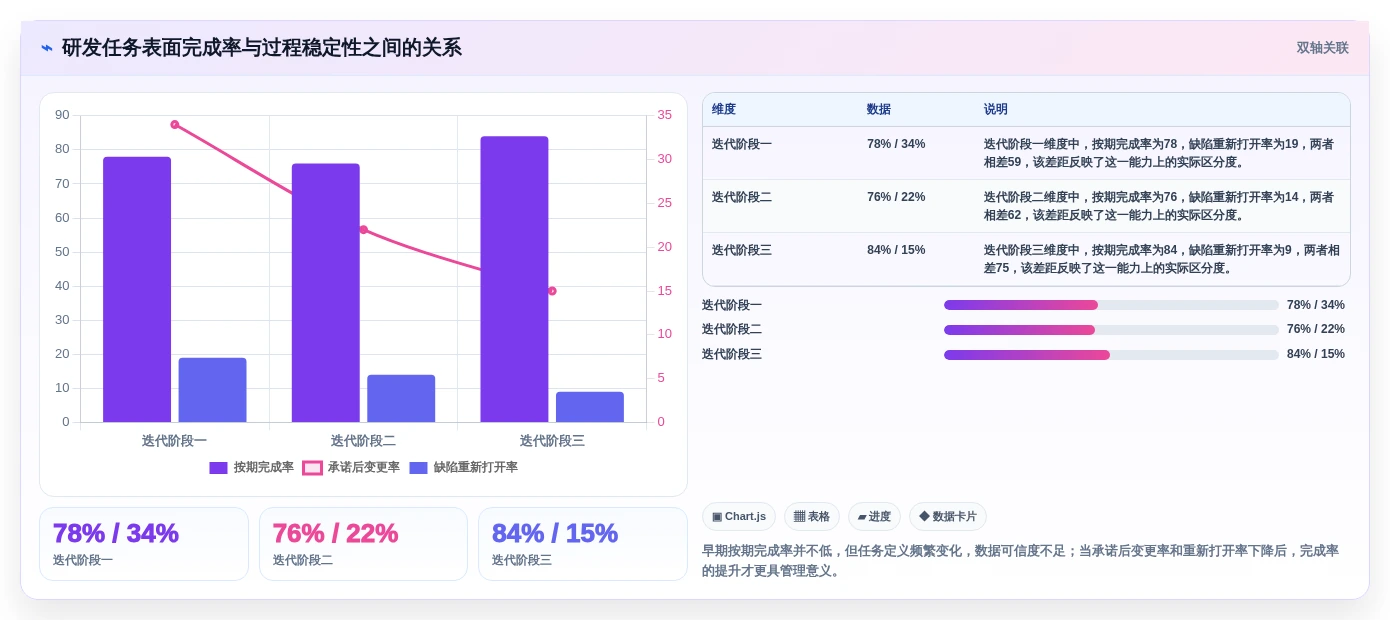Click left axis value 90

pyautogui.click(x=62, y=115)
